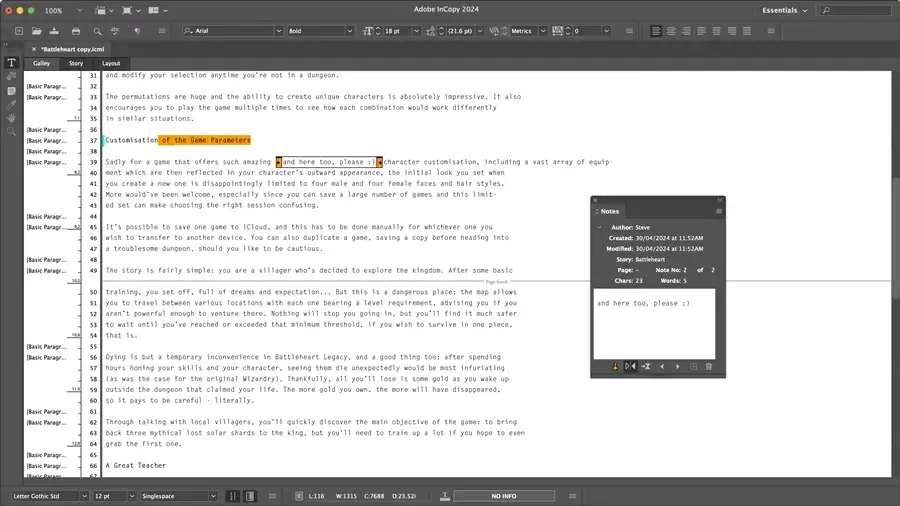
Task: Open the zoom level dropdown showing 100%
Action: pos(80,10)
